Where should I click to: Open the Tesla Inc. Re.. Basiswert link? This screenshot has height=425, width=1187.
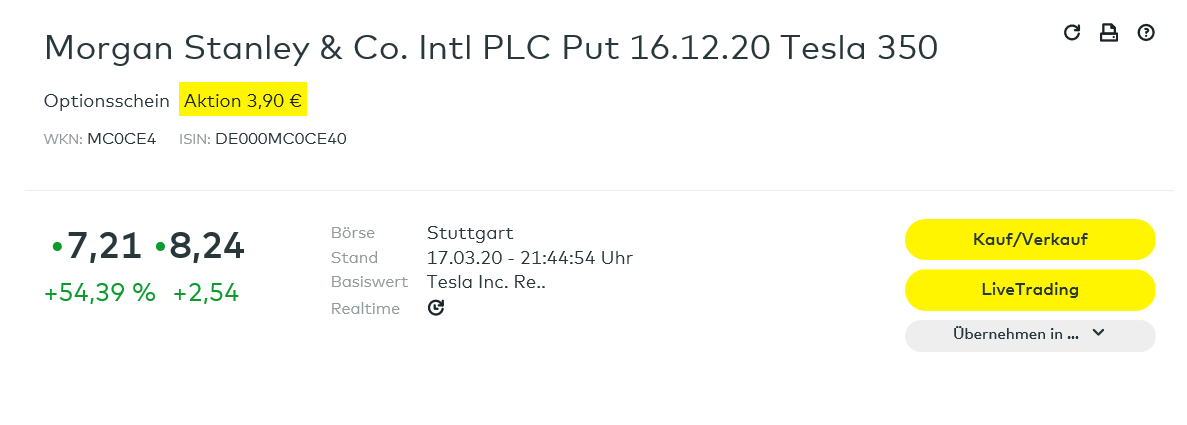pos(486,282)
